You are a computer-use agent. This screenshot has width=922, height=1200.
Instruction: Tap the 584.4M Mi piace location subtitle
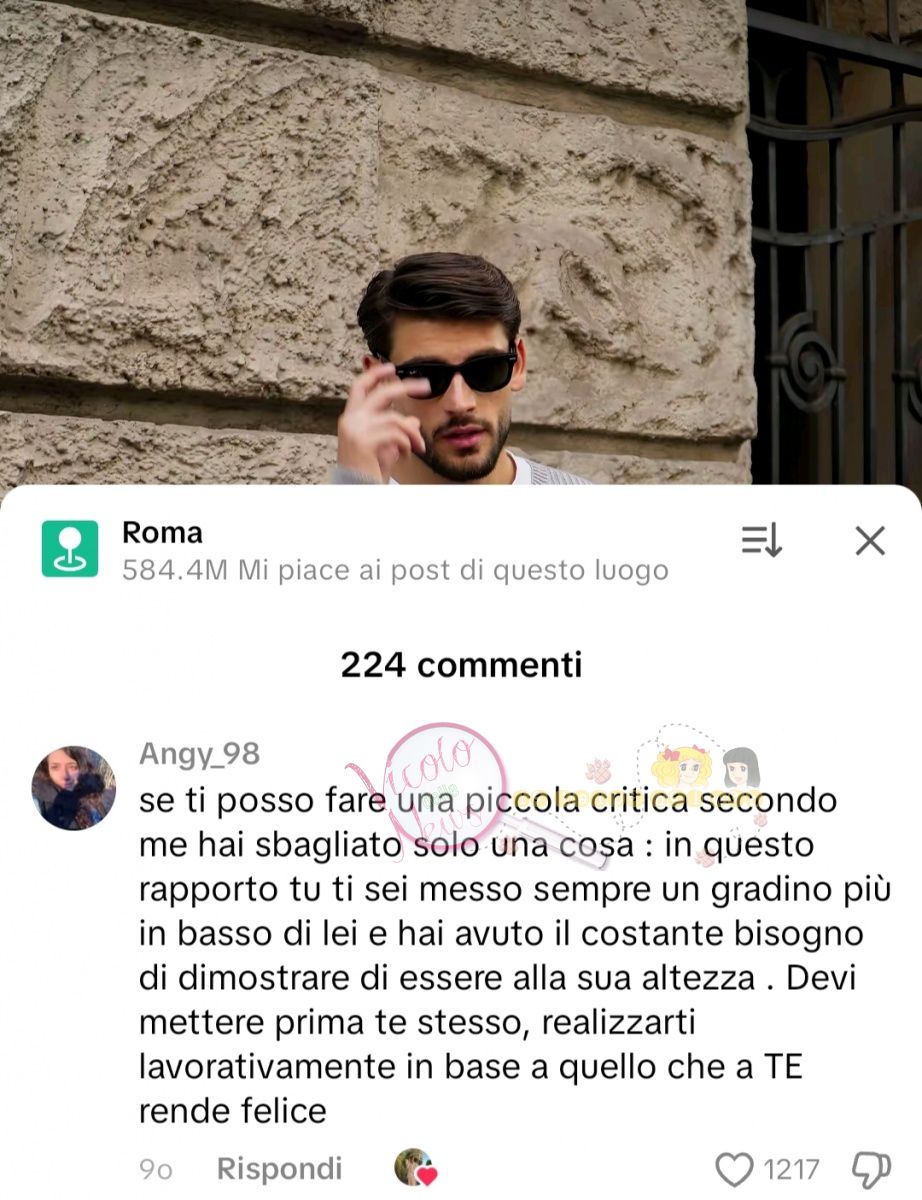pos(395,571)
